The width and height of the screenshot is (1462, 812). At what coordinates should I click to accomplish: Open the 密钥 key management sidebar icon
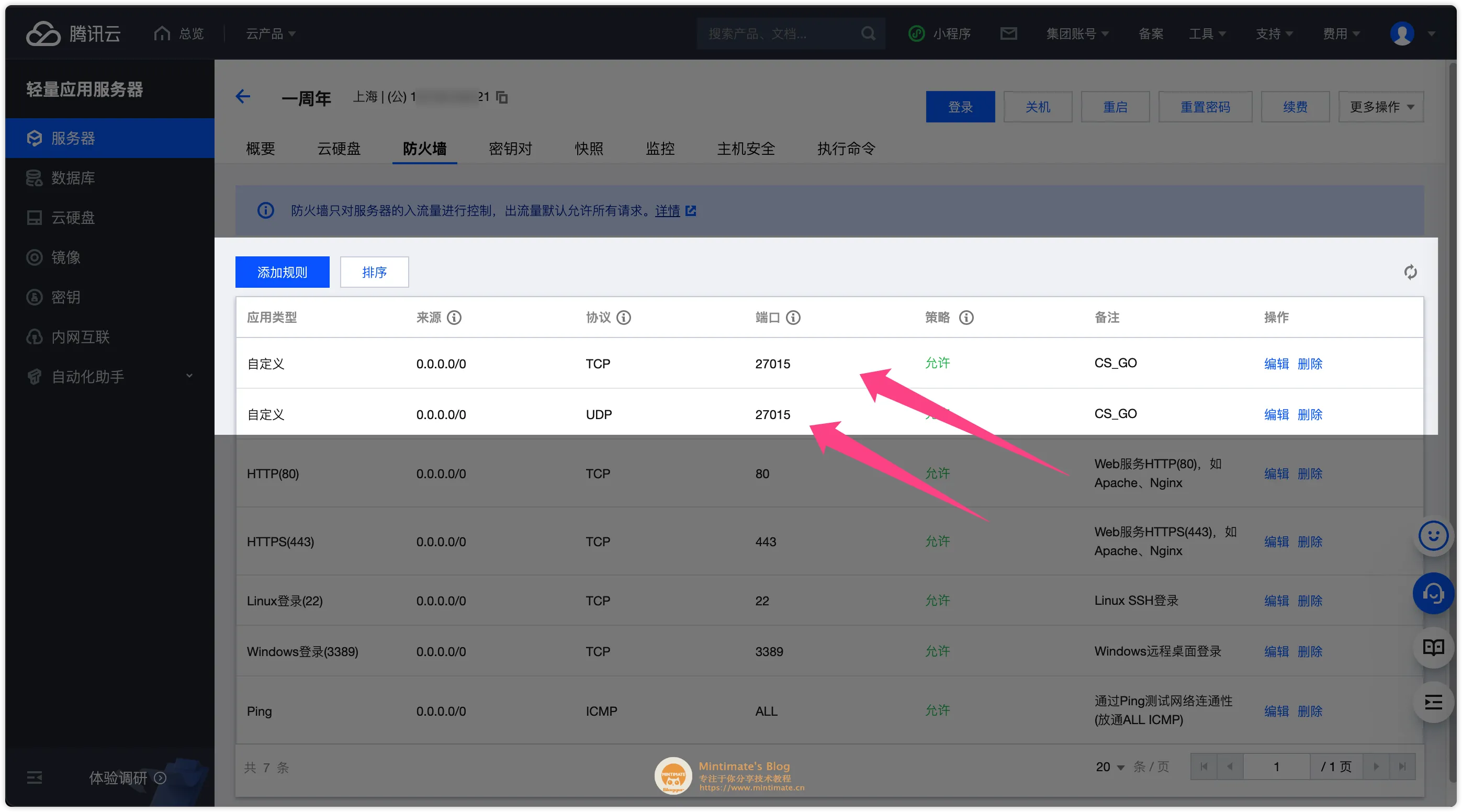[x=34, y=297]
